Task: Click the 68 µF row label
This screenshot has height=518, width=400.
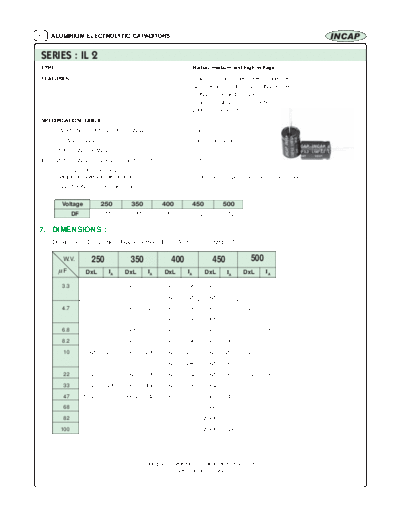Action: click(66, 407)
